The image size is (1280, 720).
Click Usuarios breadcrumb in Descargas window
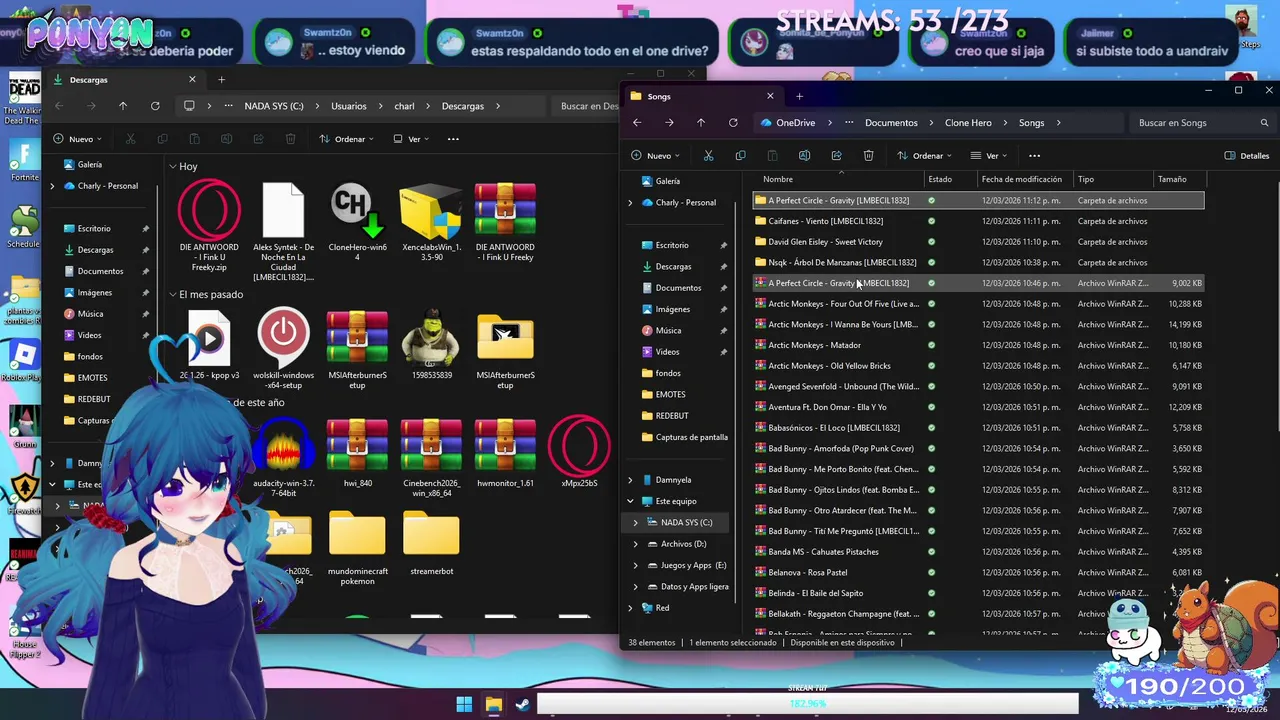(349, 106)
